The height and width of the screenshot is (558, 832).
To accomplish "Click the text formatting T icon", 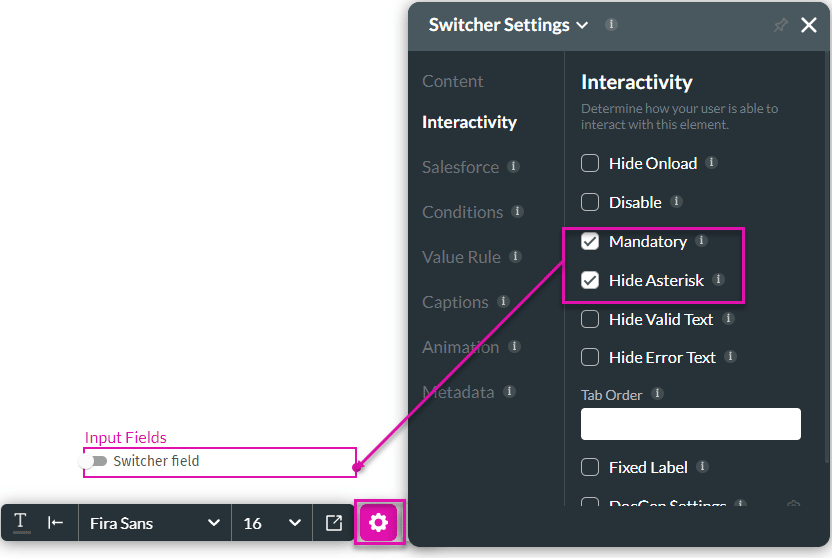I will tap(21, 522).
